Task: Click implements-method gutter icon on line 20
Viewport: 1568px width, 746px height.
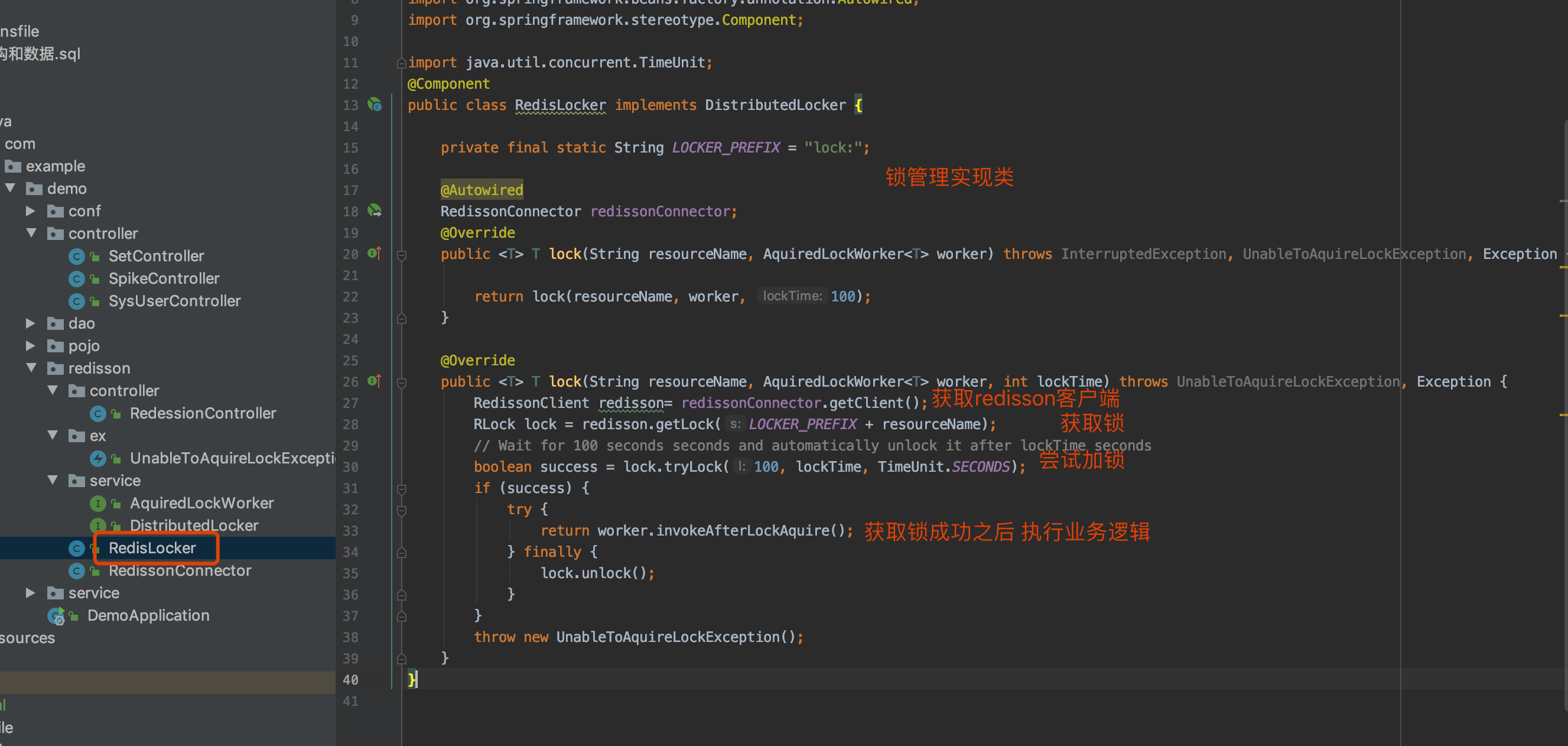Action: [x=375, y=254]
